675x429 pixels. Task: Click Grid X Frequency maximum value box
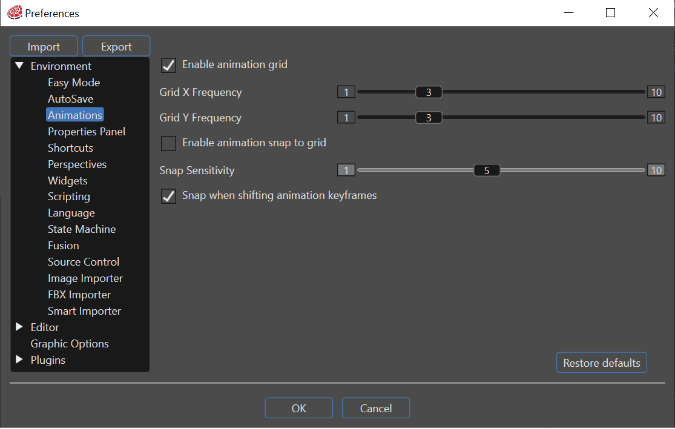(656, 92)
